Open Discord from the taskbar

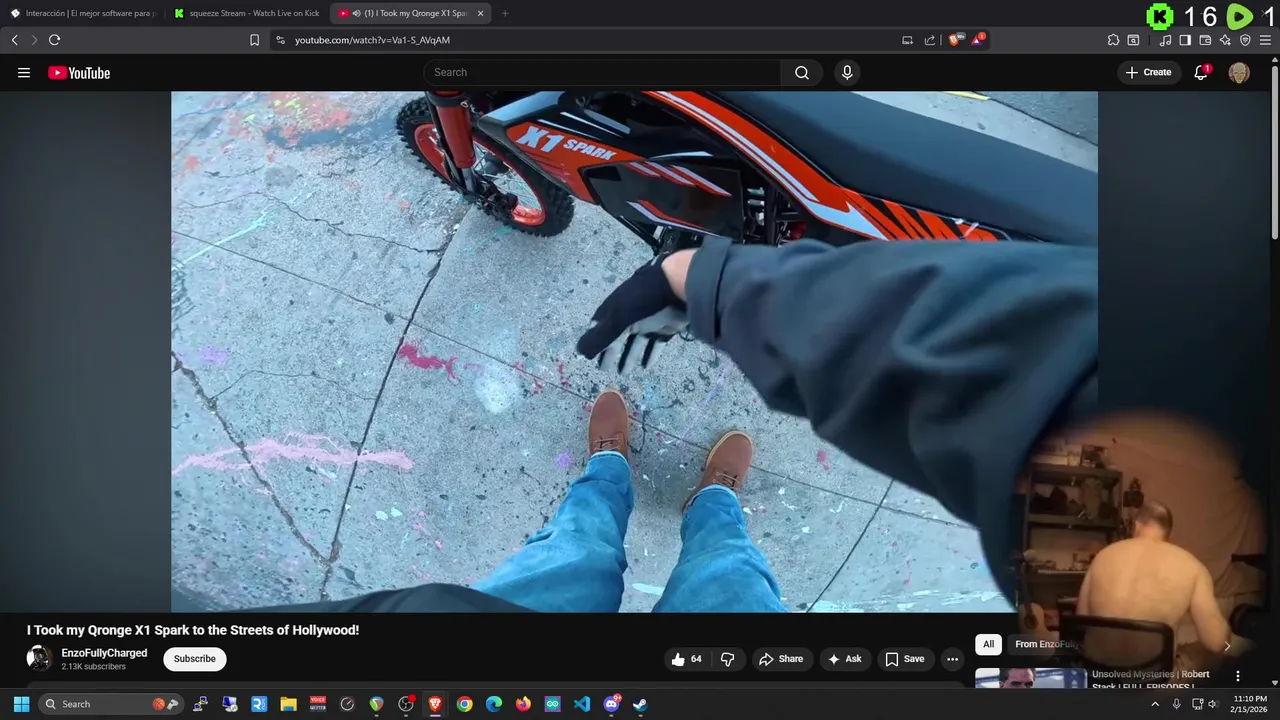(612, 704)
